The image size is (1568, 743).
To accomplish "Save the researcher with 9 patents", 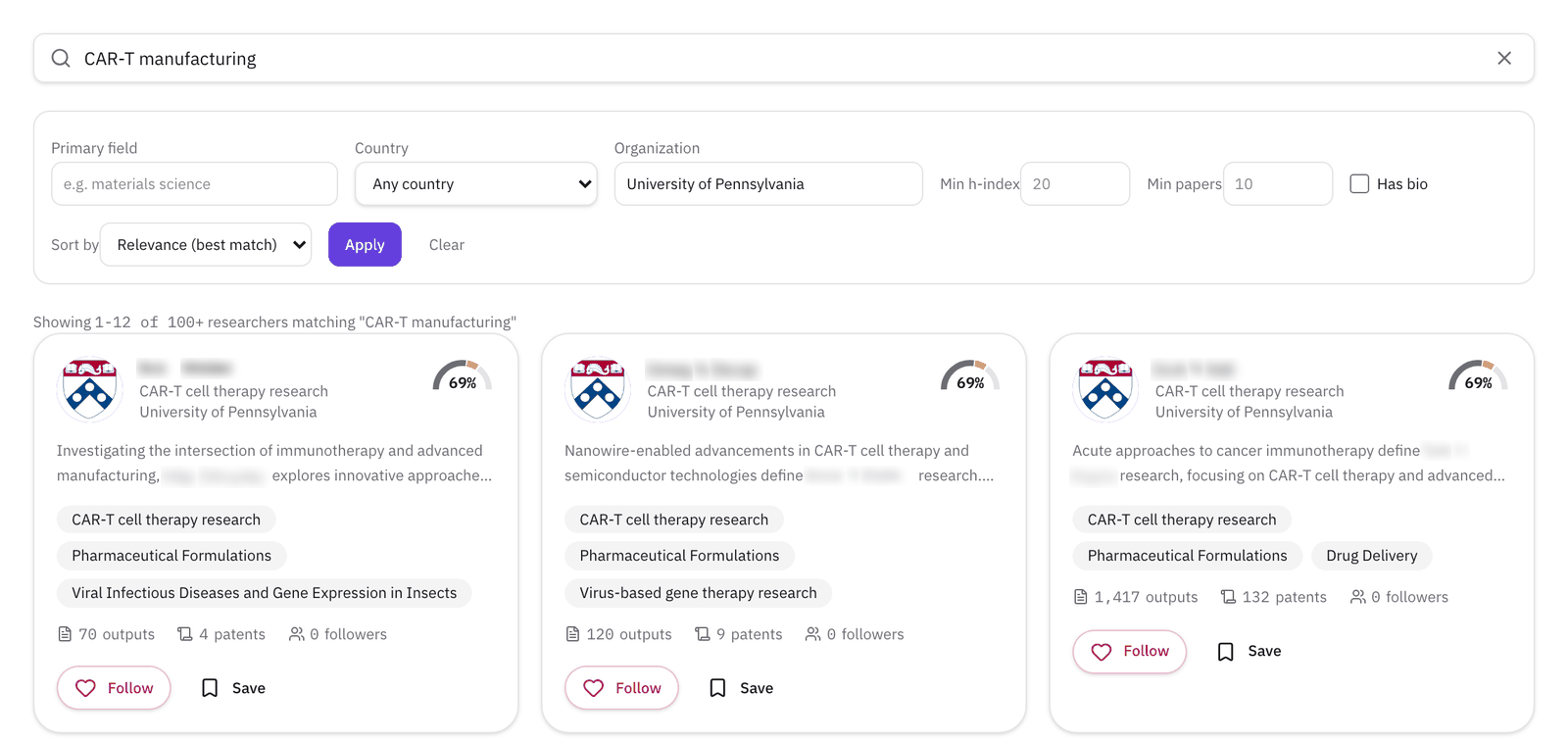I will pyautogui.click(x=741, y=688).
